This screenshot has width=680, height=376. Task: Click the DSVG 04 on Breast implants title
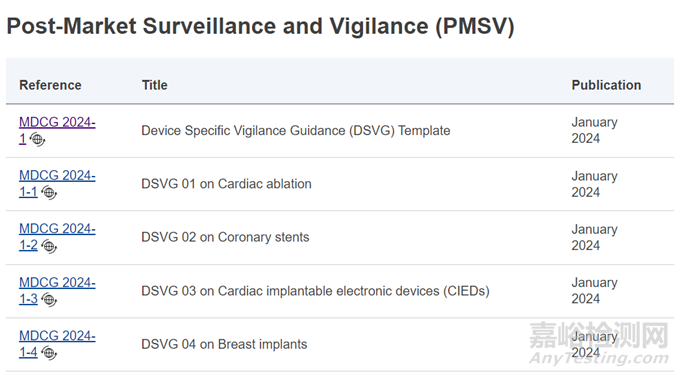[224, 344]
